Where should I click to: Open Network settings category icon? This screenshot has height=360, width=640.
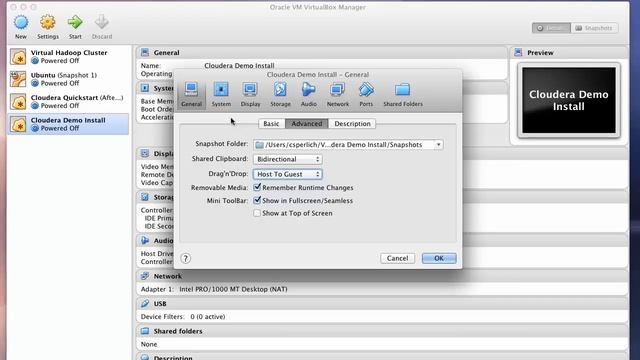338,90
